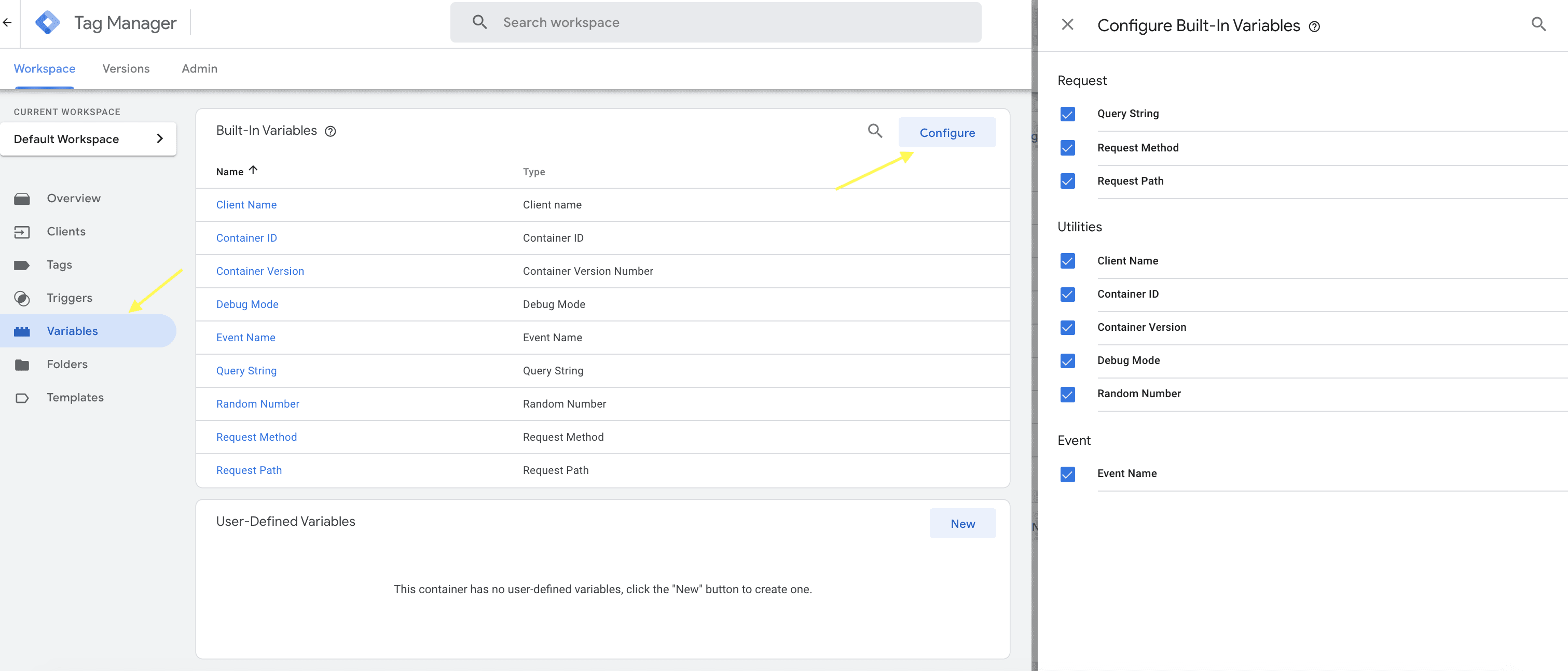
Task: Open the Request Path variable link
Action: [x=249, y=470]
